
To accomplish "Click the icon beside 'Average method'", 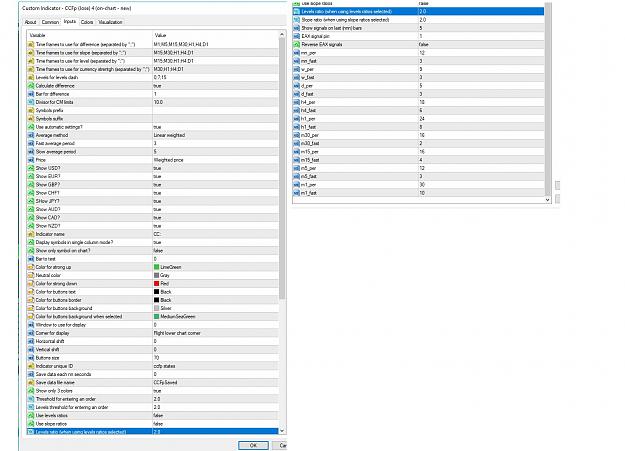I will pyautogui.click(x=31, y=135).
